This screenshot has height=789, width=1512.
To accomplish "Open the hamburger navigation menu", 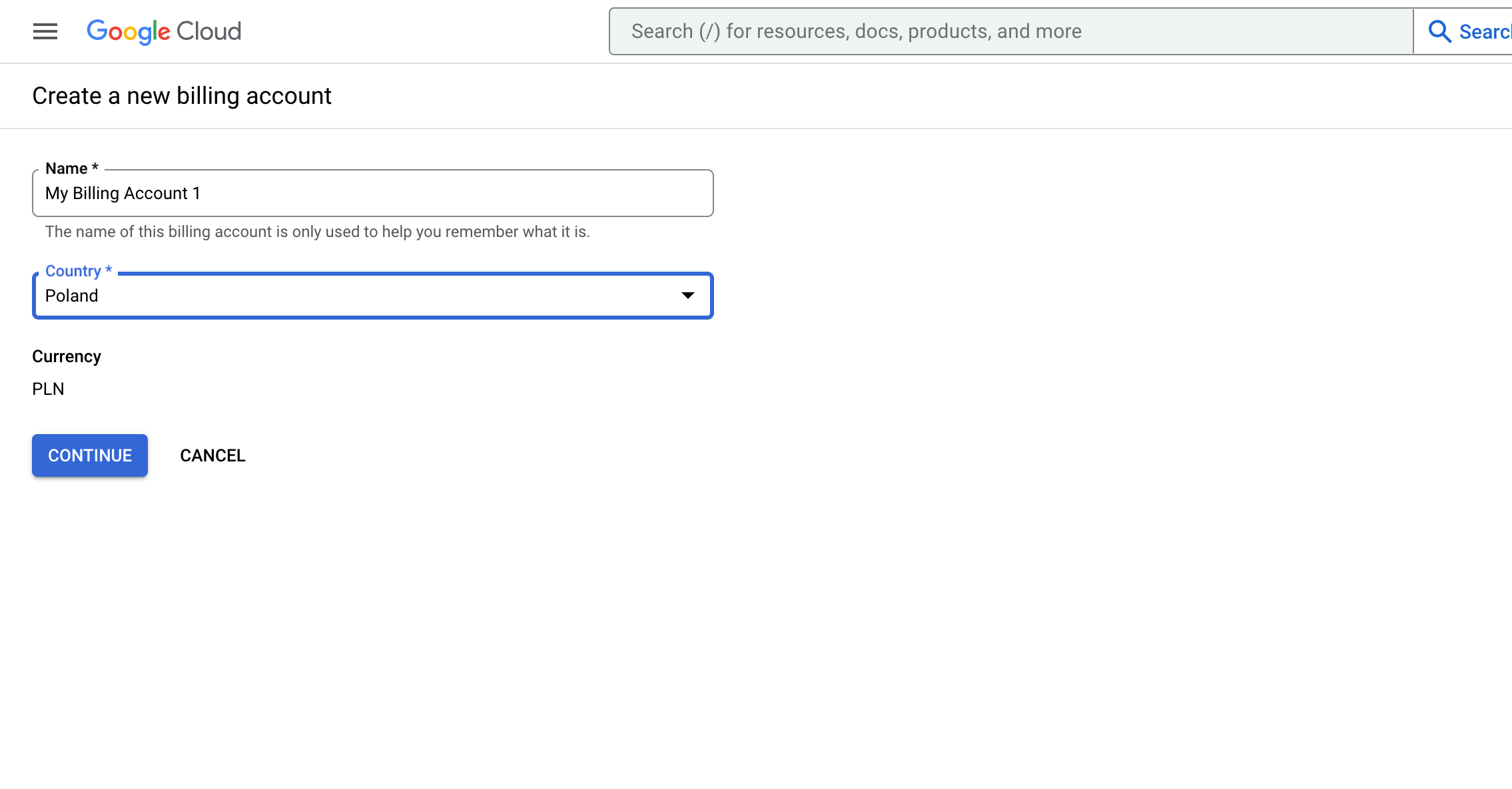I will (x=45, y=31).
